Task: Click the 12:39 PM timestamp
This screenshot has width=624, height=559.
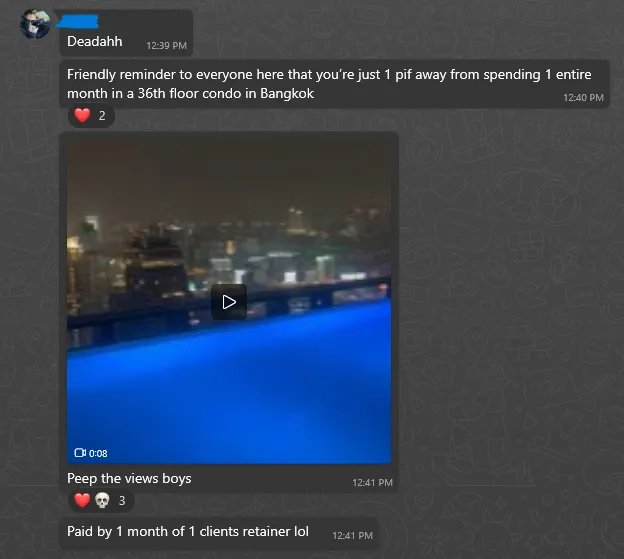Action: pos(166,46)
